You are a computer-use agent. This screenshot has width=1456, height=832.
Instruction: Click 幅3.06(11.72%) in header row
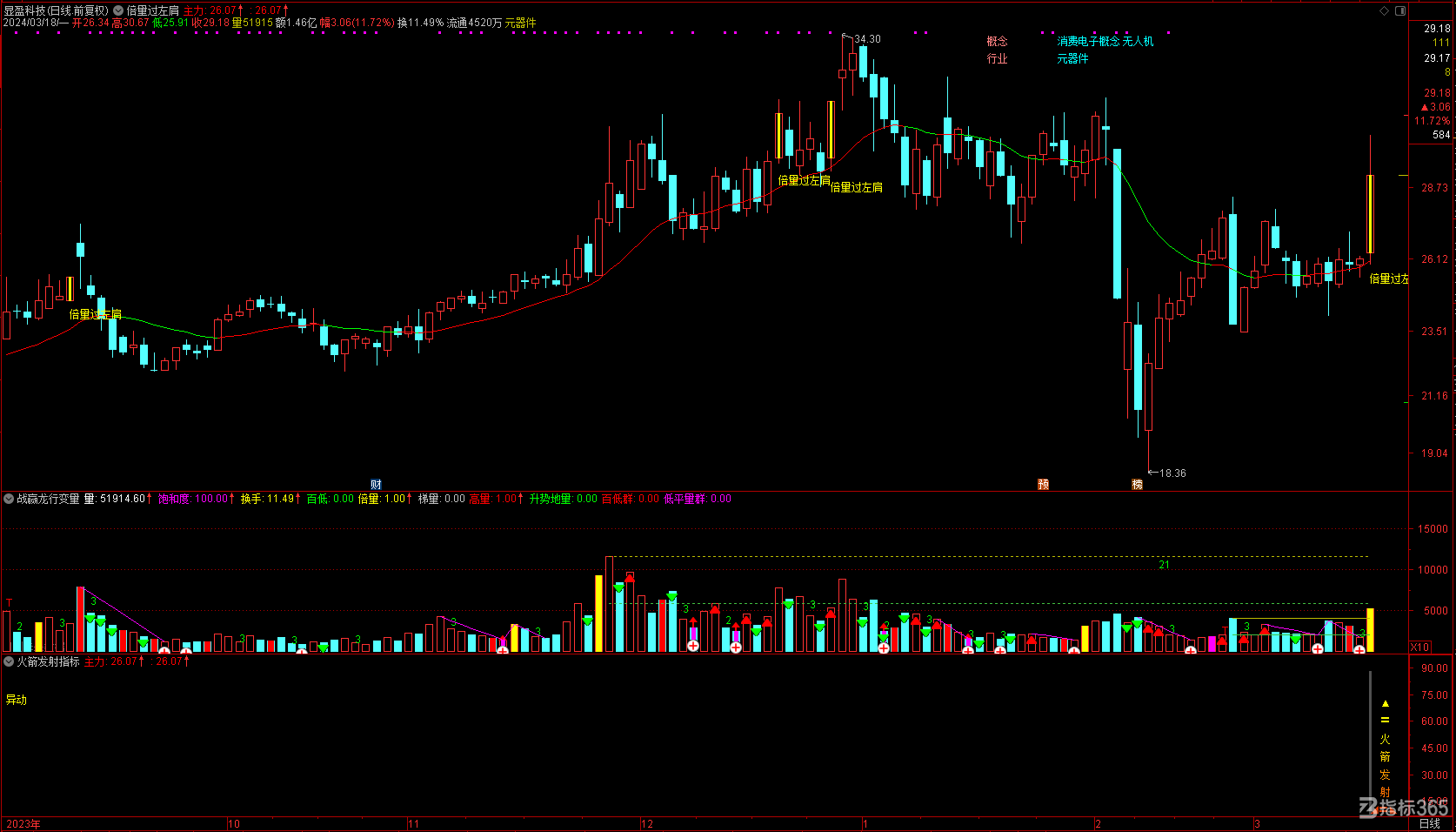coord(357,23)
